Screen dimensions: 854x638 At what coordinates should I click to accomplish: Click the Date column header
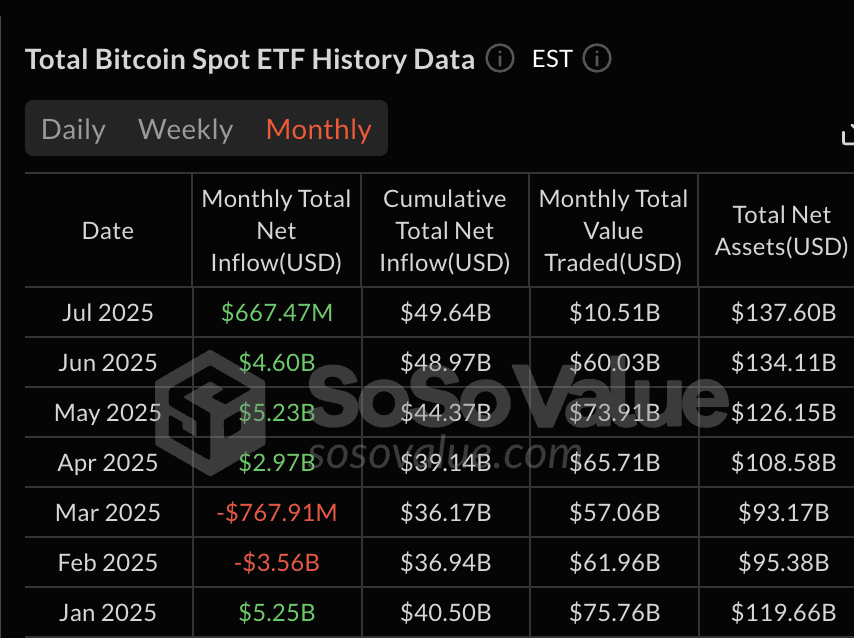(108, 231)
